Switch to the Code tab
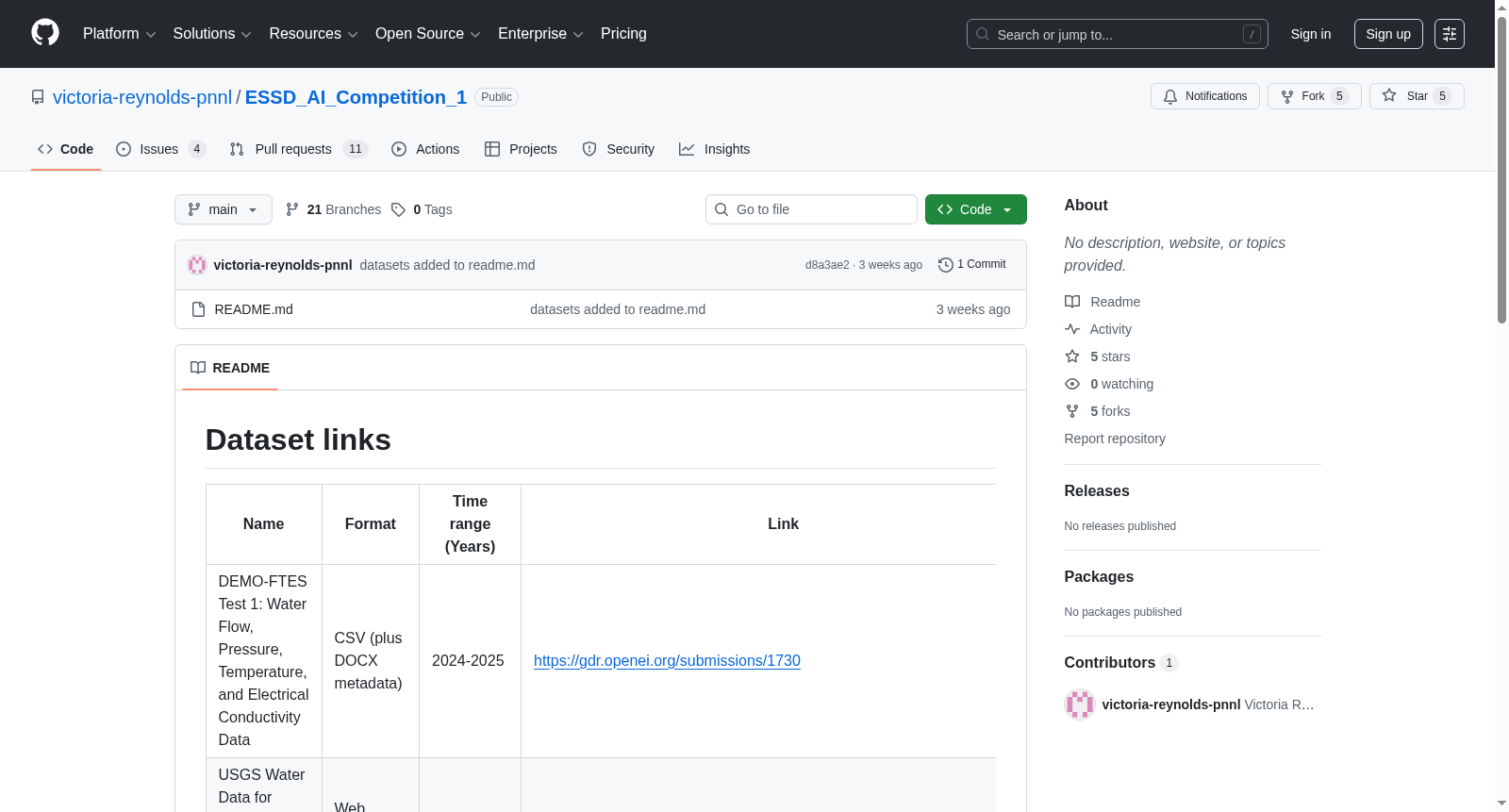The image size is (1509, 812). (x=66, y=149)
